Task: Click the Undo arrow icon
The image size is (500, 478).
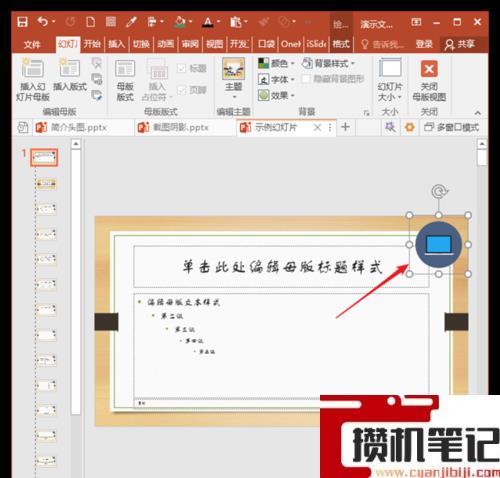Action: point(43,22)
